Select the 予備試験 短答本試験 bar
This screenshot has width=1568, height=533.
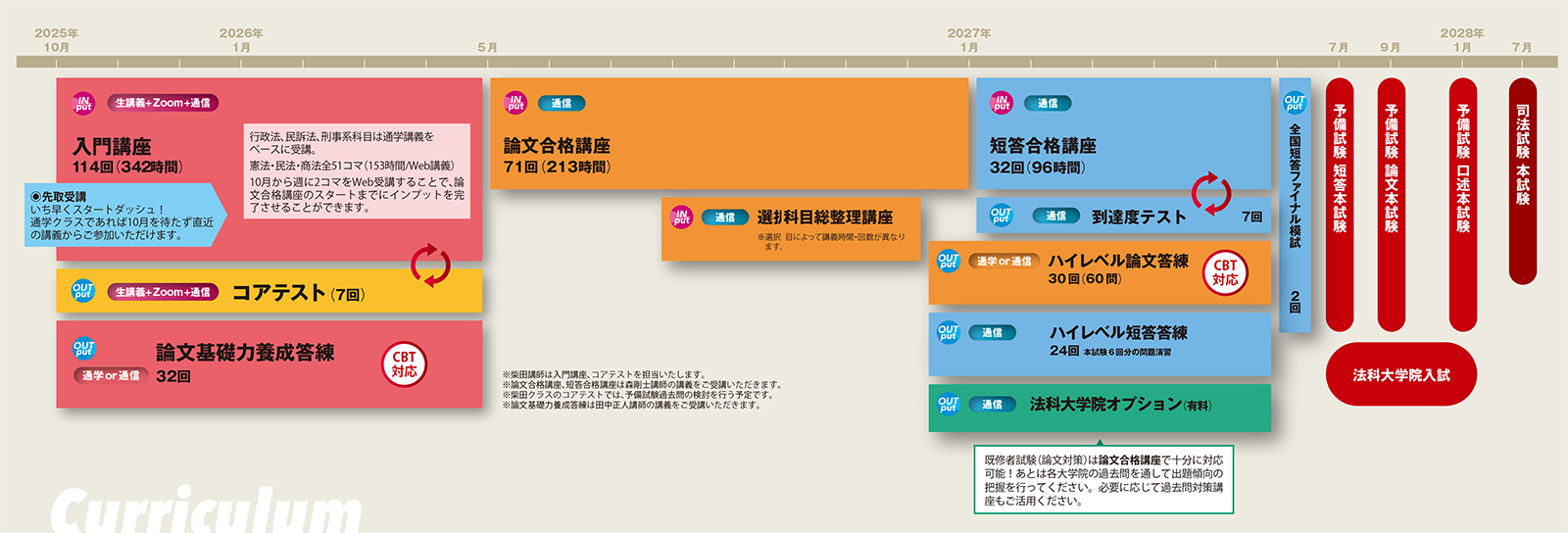(1340, 204)
